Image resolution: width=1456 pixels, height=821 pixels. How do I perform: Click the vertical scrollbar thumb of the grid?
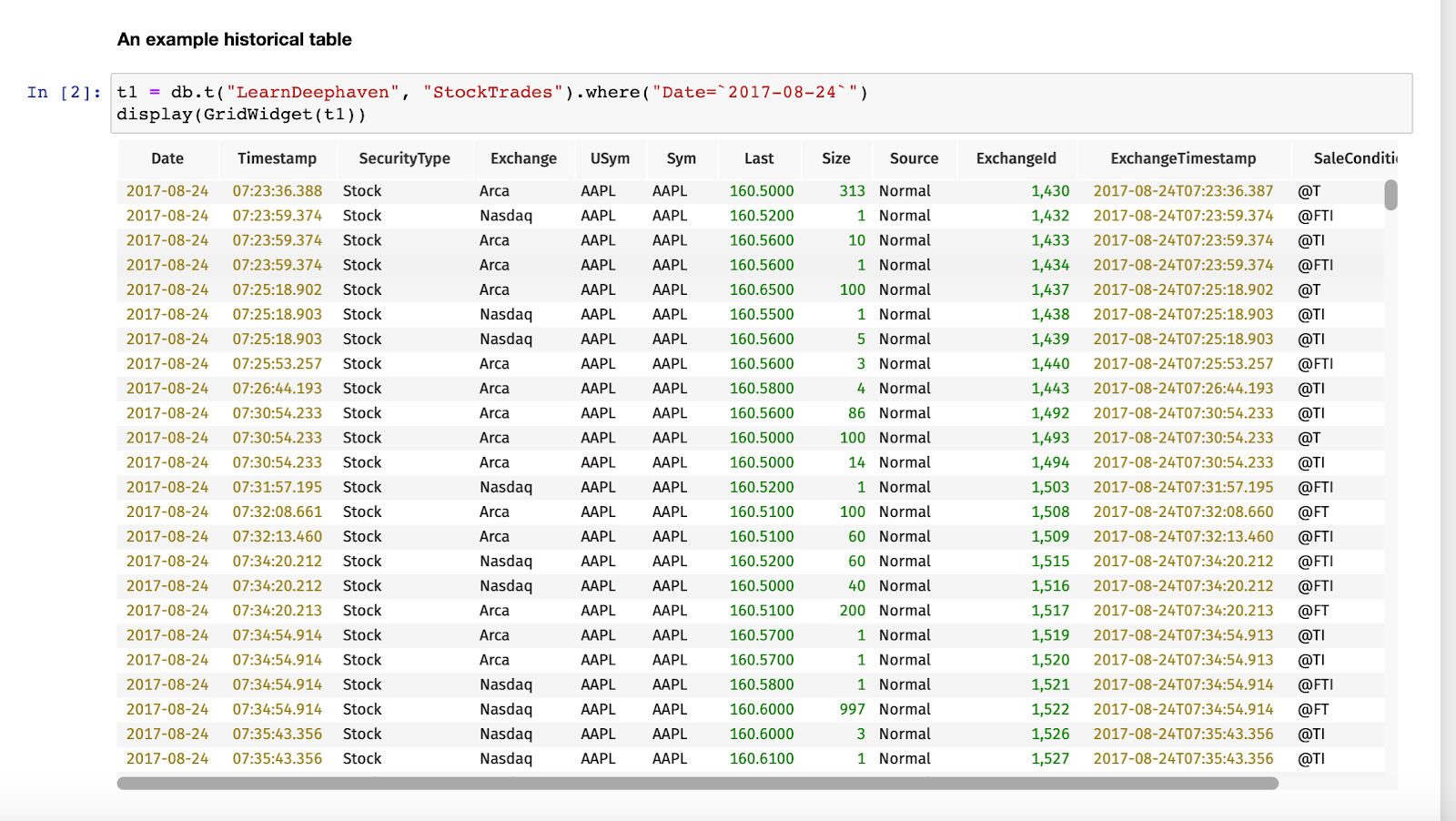pos(1390,195)
